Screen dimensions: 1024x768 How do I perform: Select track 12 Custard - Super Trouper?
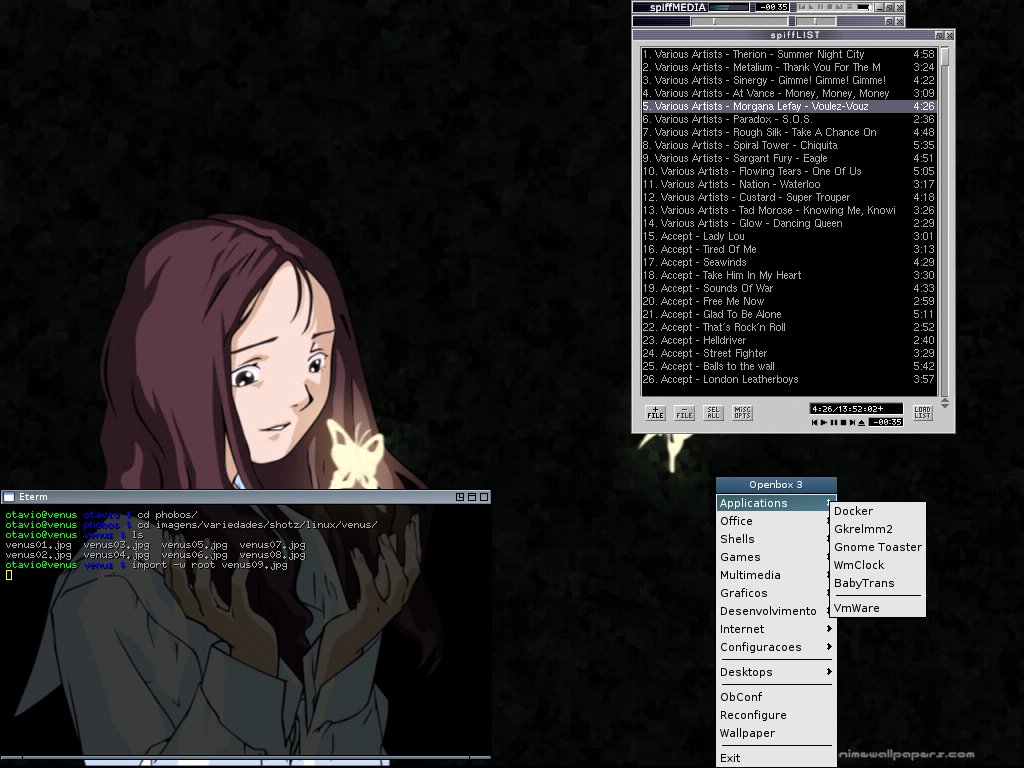click(x=789, y=197)
